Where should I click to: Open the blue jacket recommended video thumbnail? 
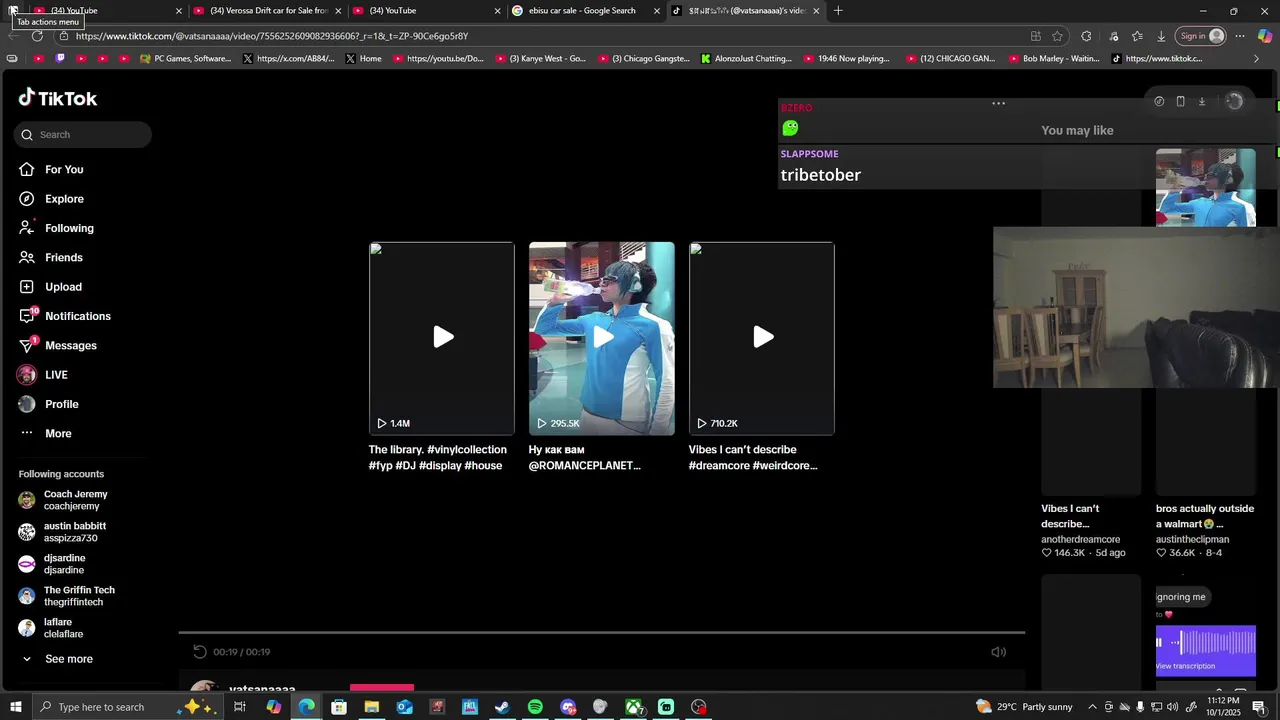[1206, 188]
